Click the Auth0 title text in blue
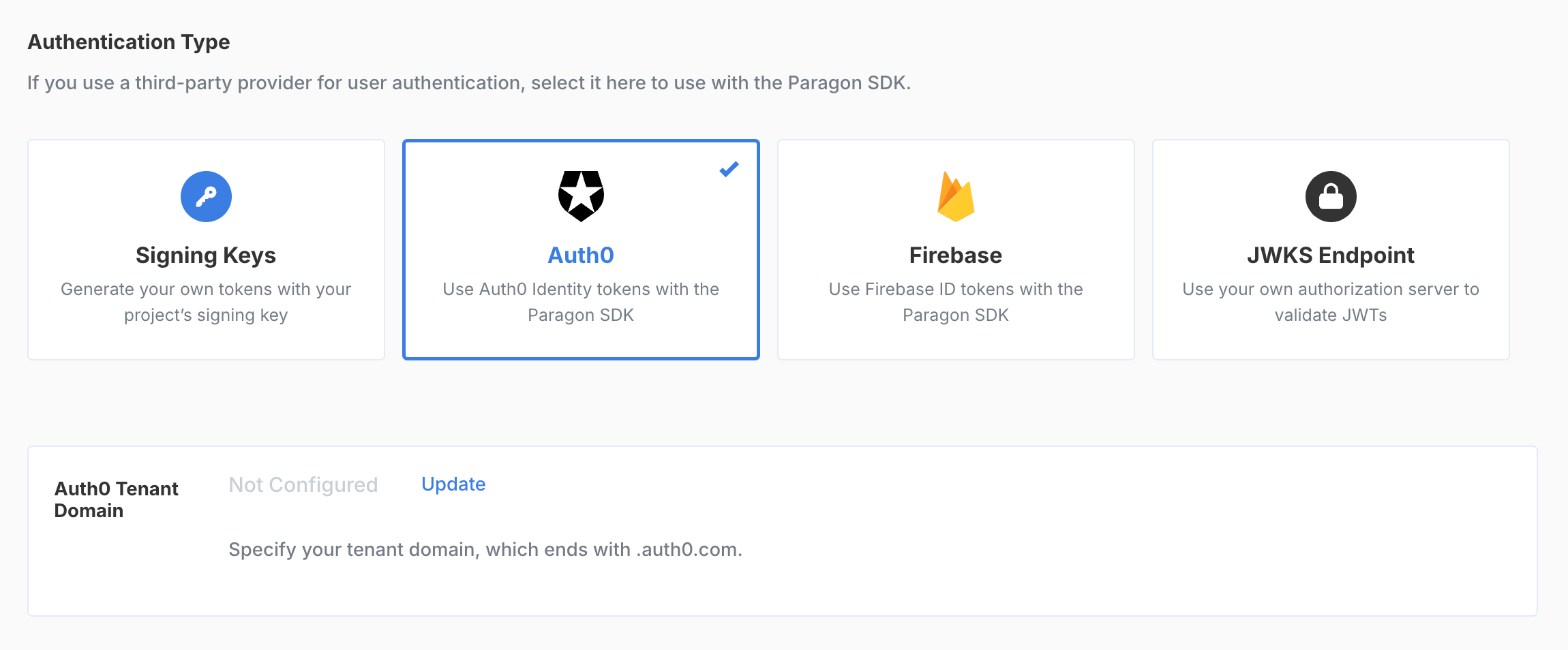The image size is (1568, 650). (x=581, y=255)
